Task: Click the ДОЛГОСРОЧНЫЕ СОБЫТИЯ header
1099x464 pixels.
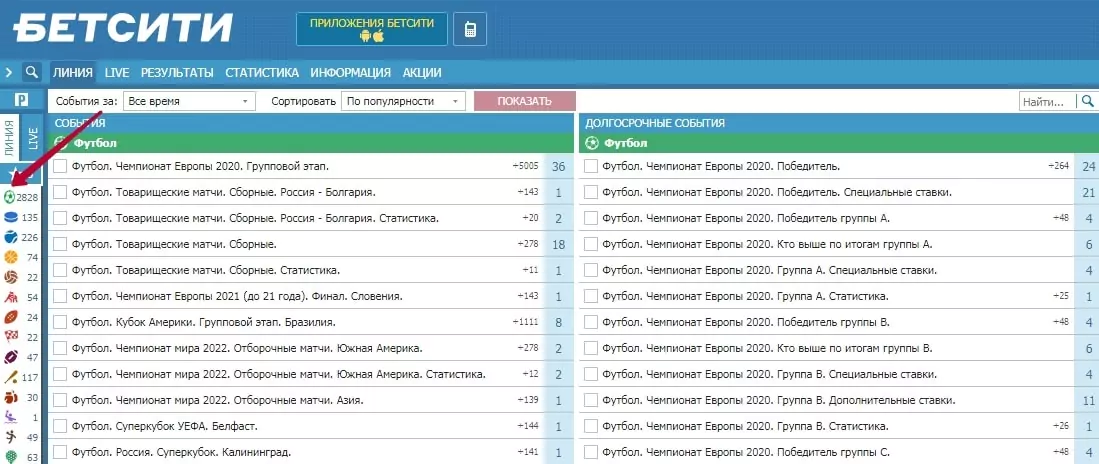Action: point(655,123)
